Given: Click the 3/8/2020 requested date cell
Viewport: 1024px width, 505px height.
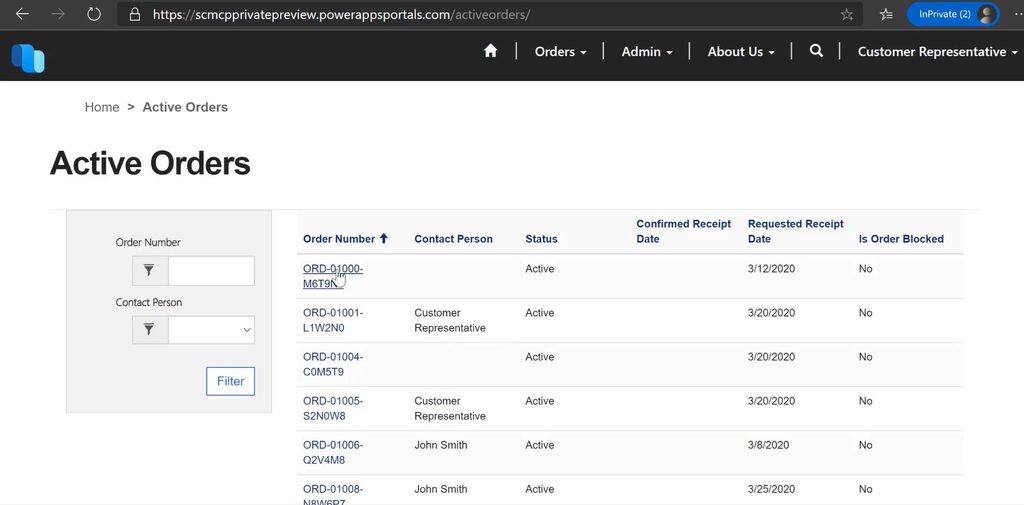Looking at the screenshot, I should (768, 445).
